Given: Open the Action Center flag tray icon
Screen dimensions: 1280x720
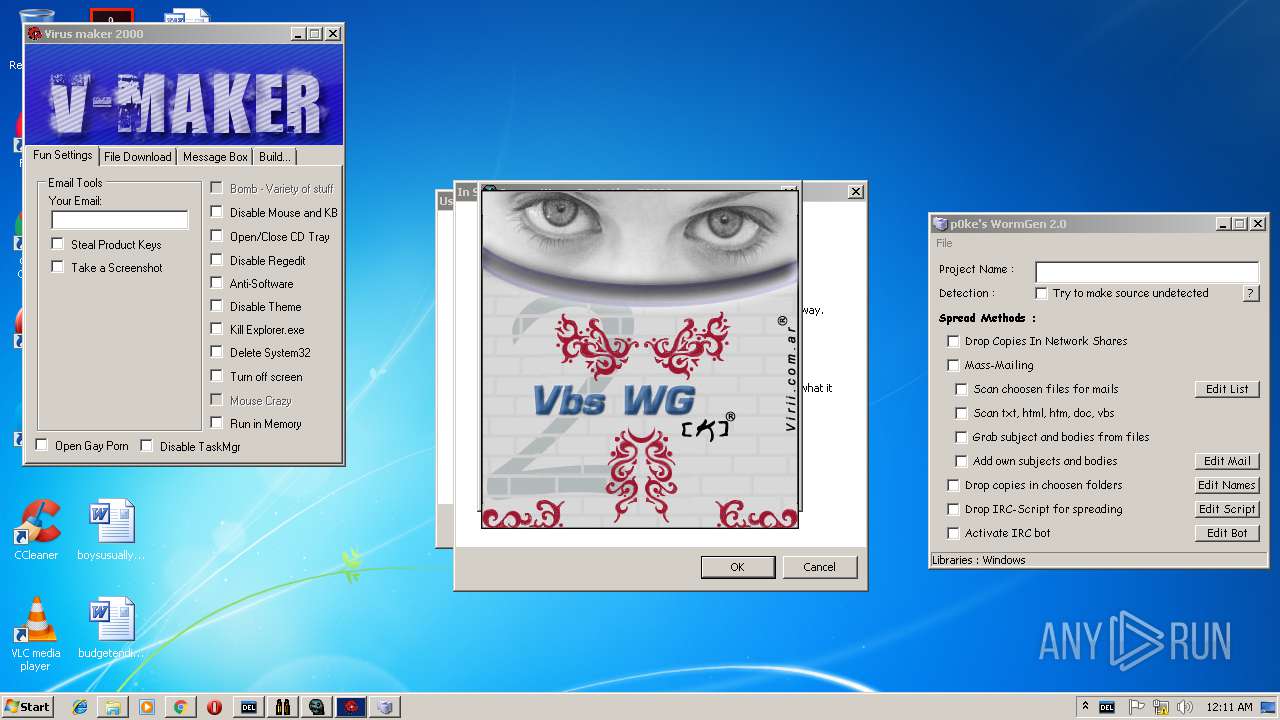Looking at the screenshot, I should point(1137,707).
